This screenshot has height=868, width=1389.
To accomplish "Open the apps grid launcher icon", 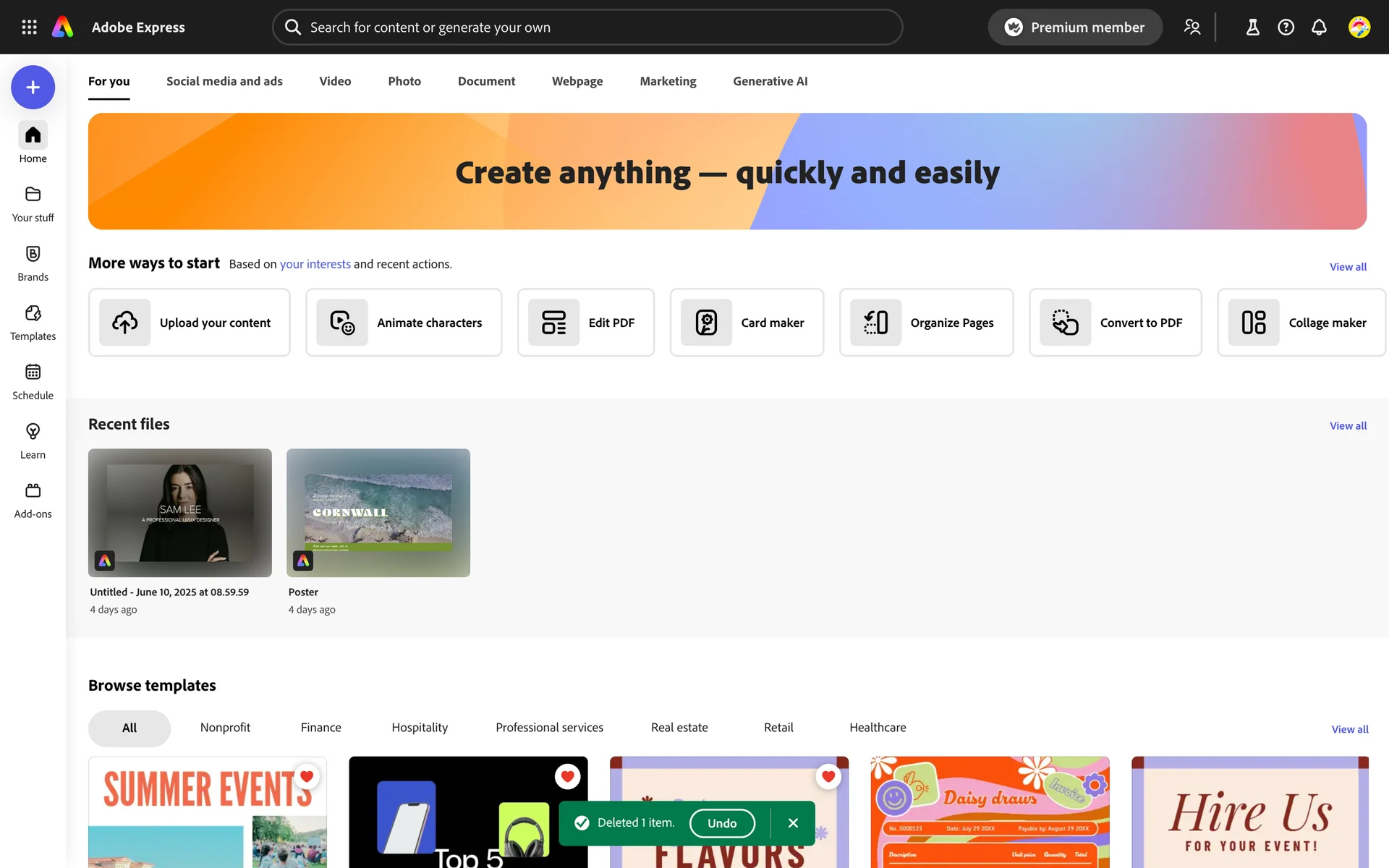I will pos(29,27).
